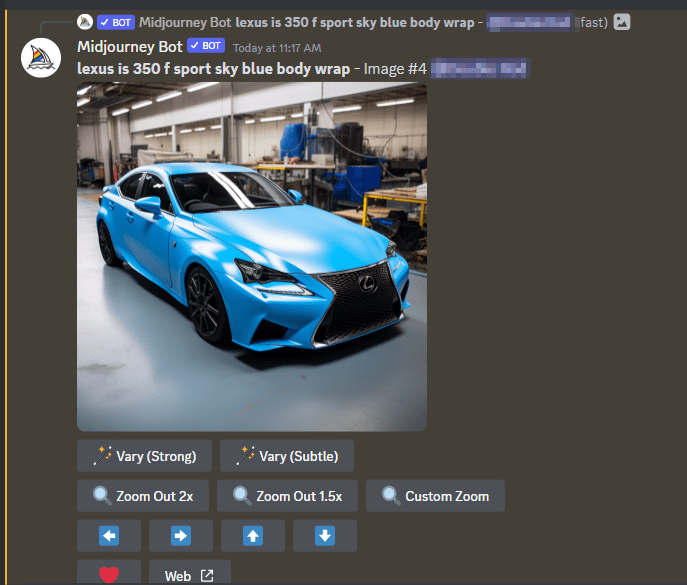Open the blue Lexus image preview
687x585 pixels.
coord(252,257)
